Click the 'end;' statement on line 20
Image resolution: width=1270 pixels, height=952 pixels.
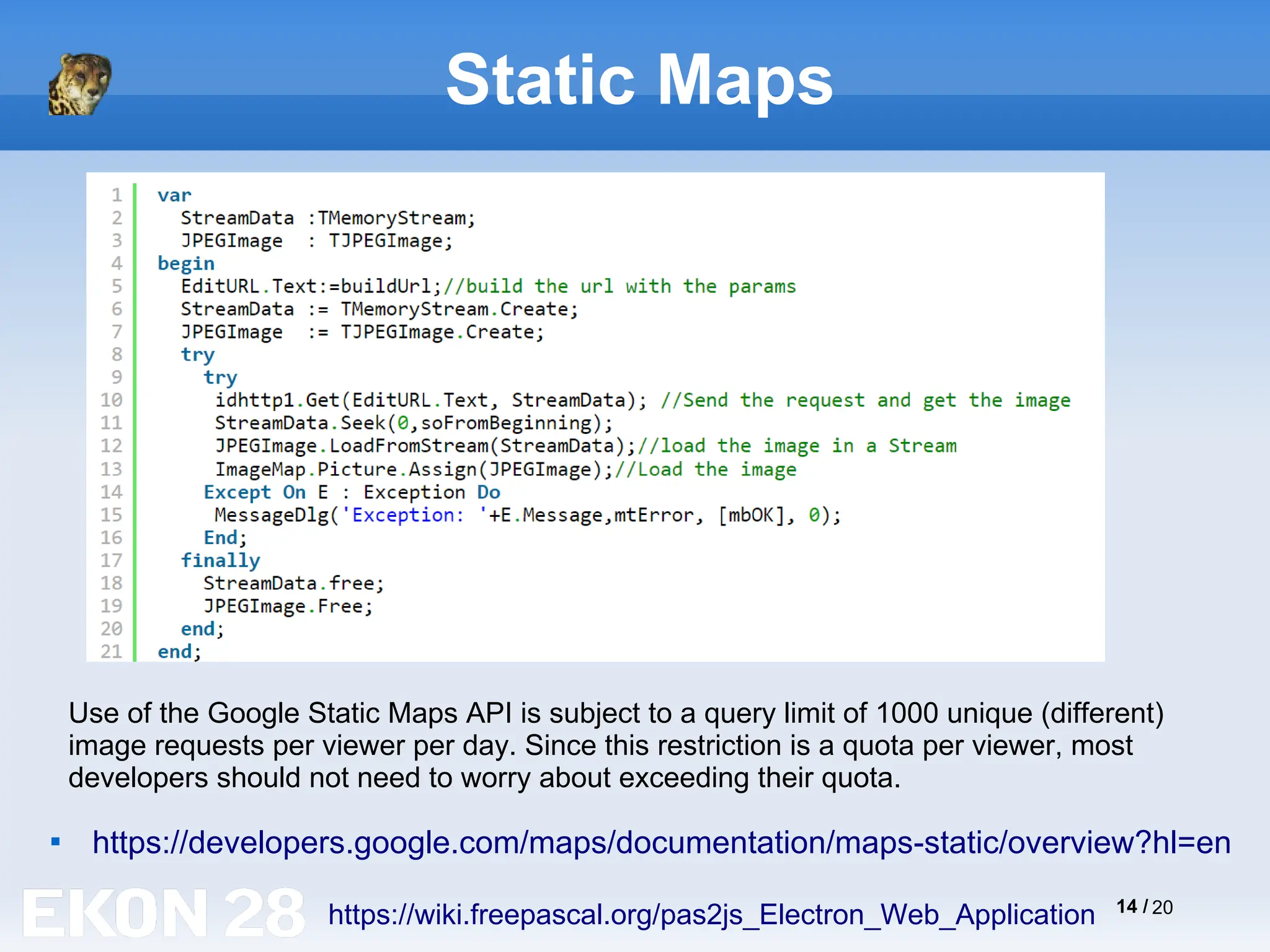[202, 629]
